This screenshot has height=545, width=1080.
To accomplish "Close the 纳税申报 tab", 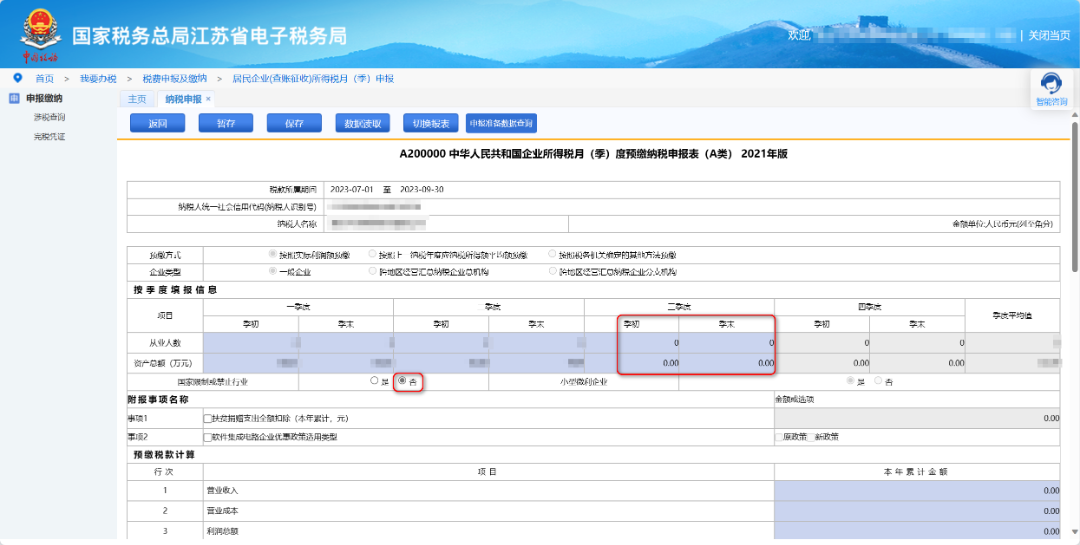I will [208, 99].
